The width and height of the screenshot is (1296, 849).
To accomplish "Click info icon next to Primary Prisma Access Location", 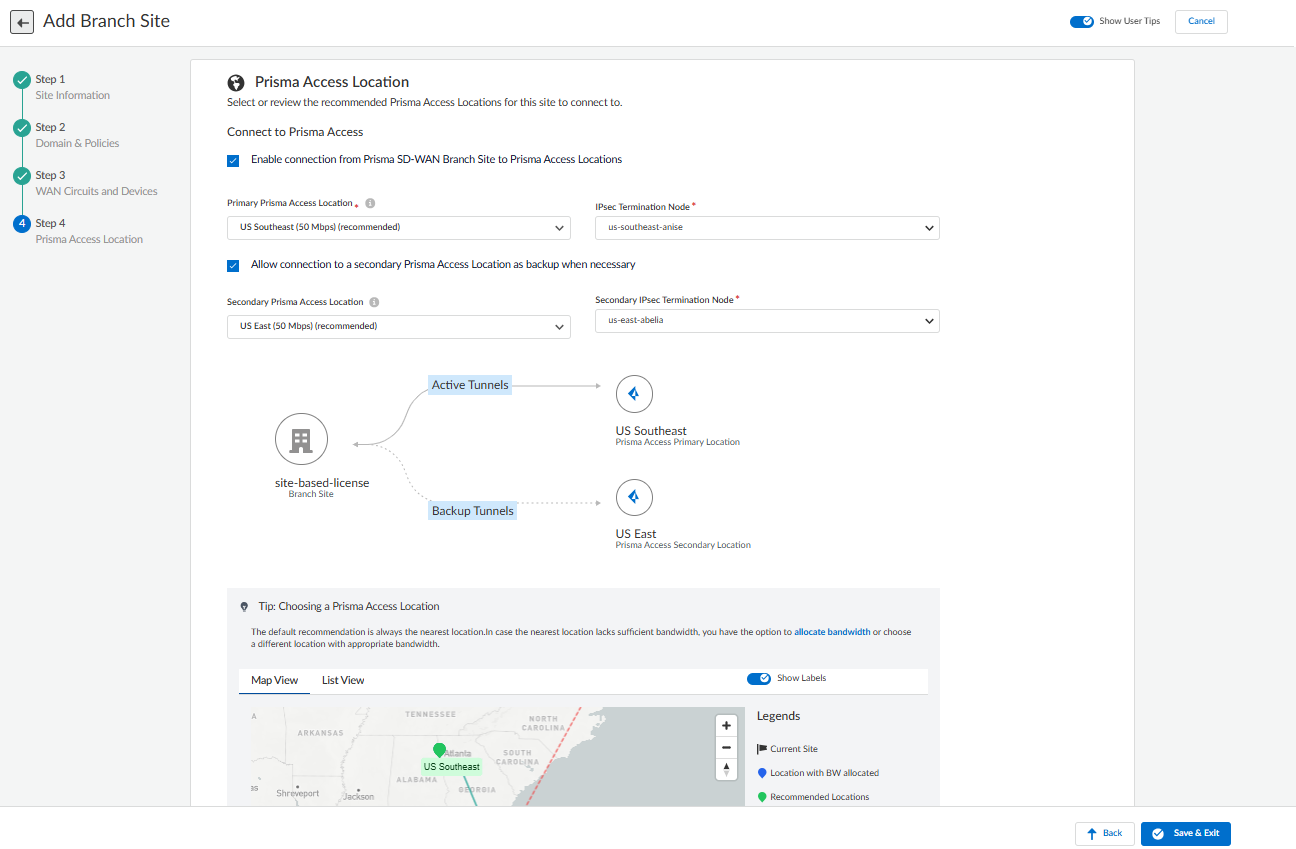I will (x=370, y=203).
